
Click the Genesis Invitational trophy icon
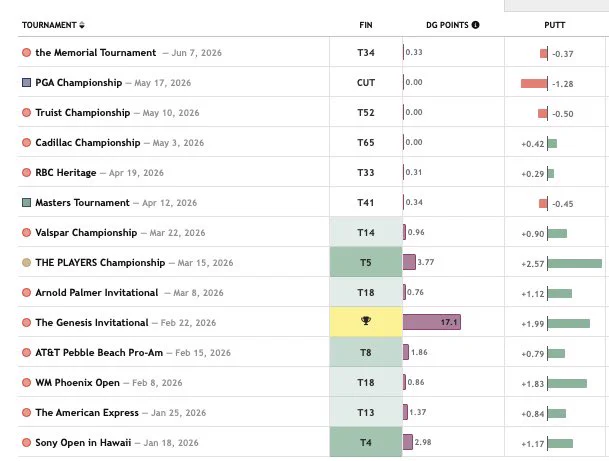366,321
